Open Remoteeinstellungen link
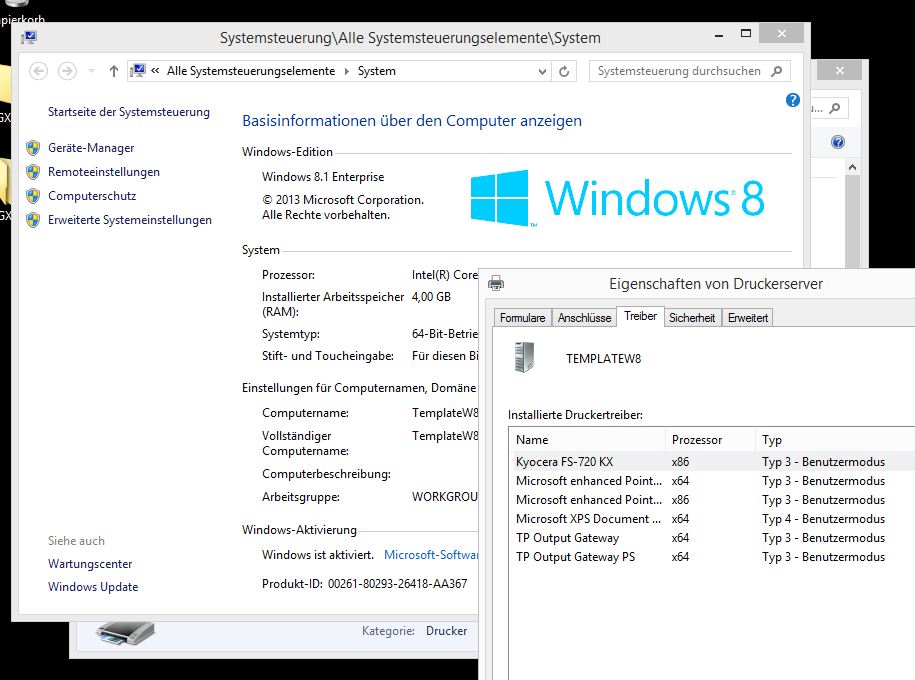The width and height of the screenshot is (915, 680). [104, 172]
